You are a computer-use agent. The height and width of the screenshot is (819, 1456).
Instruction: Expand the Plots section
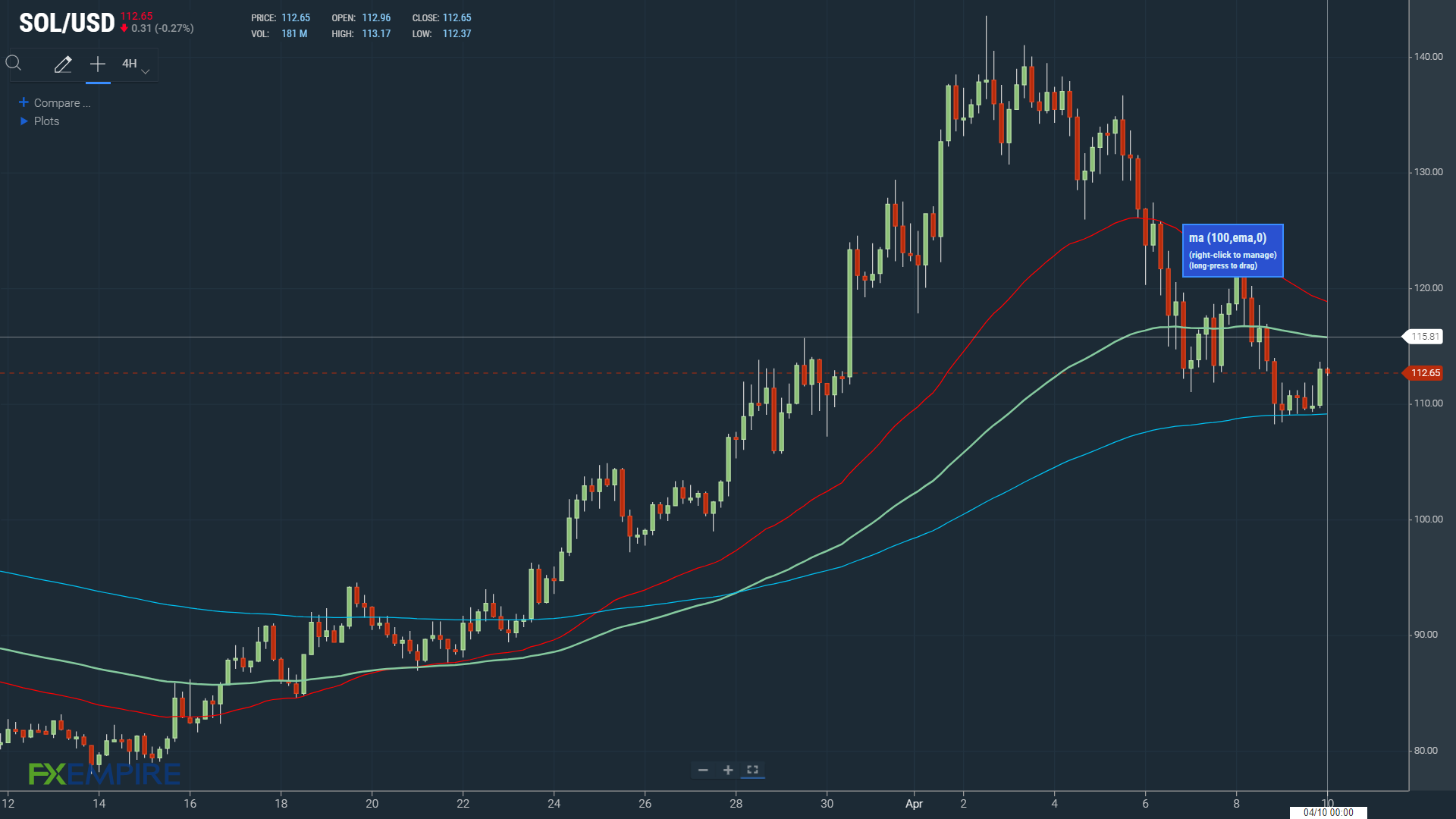coord(39,121)
